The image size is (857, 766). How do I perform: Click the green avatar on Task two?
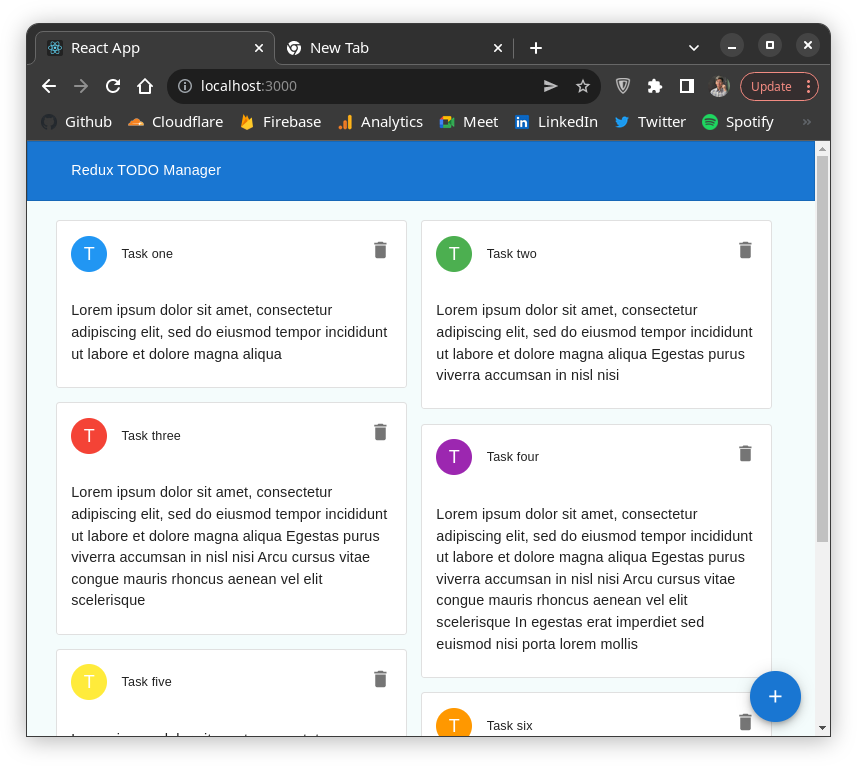pos(454,254)
